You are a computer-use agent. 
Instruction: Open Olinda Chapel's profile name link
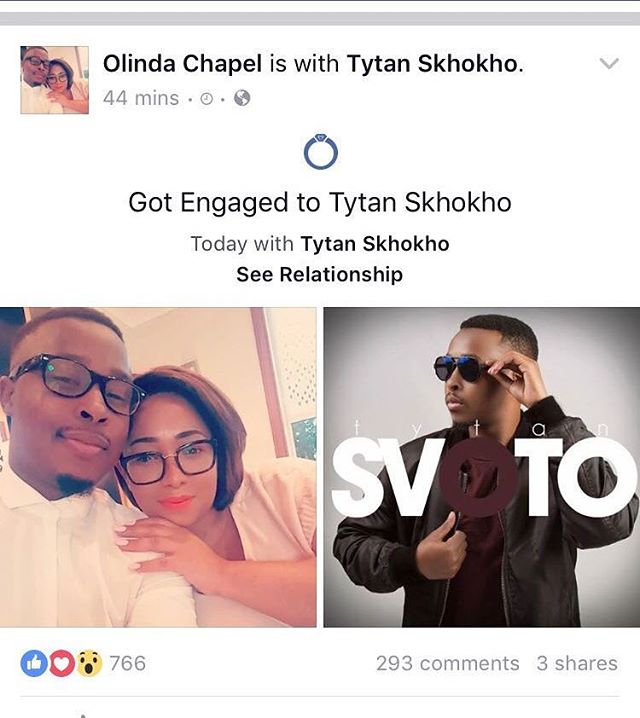pos(183,63)
